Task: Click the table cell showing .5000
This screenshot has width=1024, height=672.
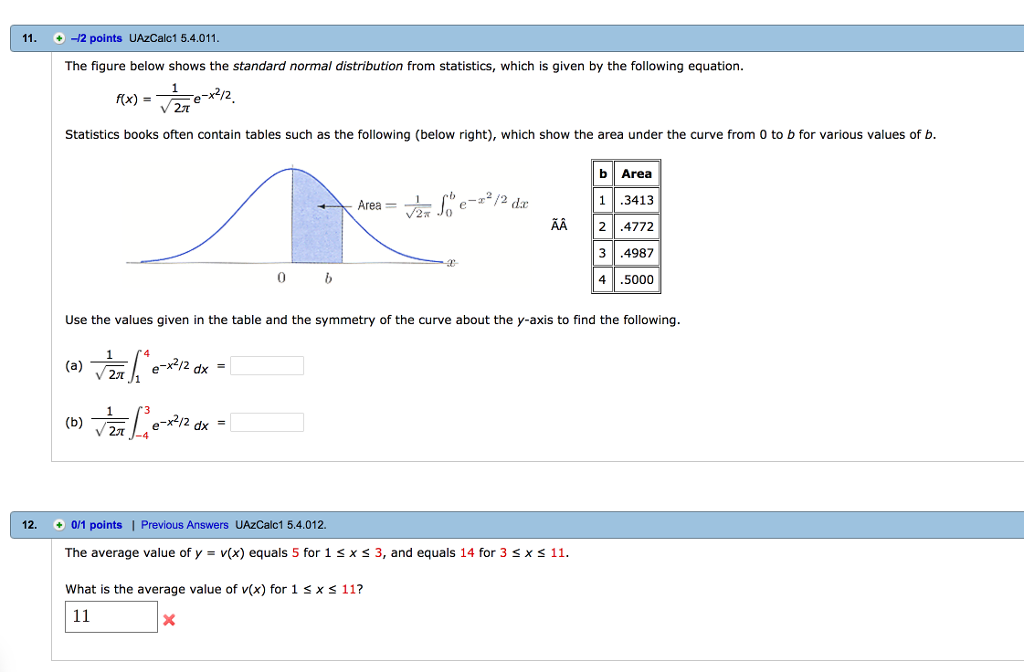Action: (637, 280)
